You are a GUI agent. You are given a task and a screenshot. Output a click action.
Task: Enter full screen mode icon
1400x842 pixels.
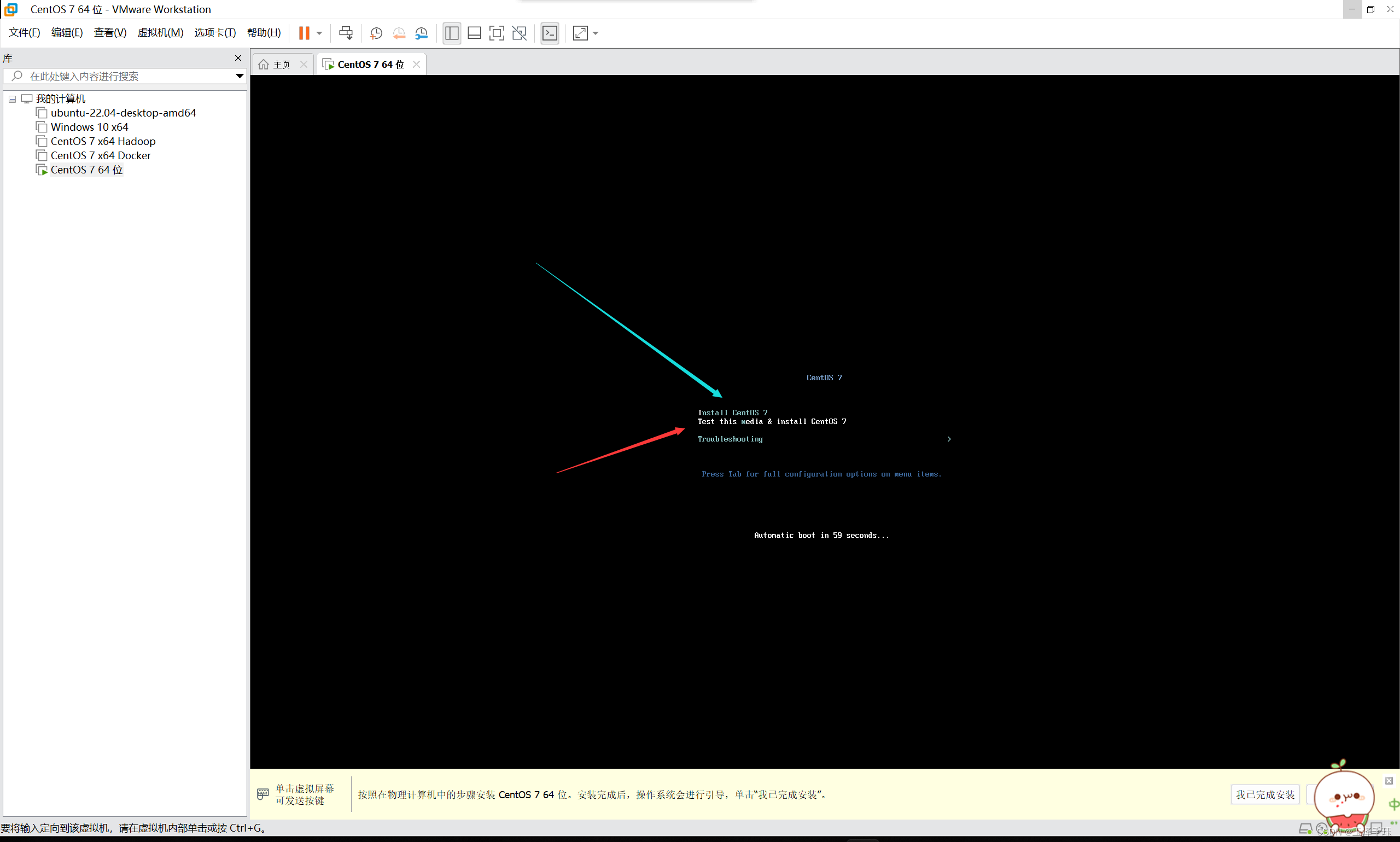point(496,33)
